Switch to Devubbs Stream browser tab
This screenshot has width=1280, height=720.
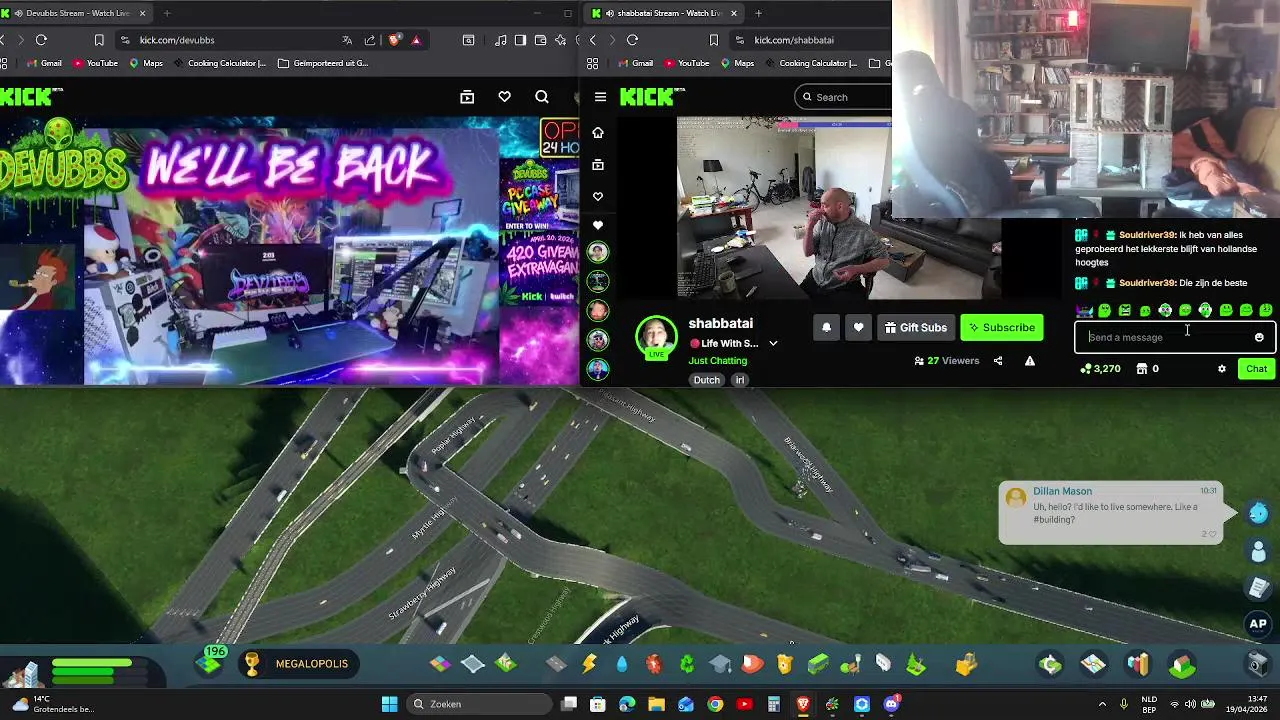(x=76, y=13)
